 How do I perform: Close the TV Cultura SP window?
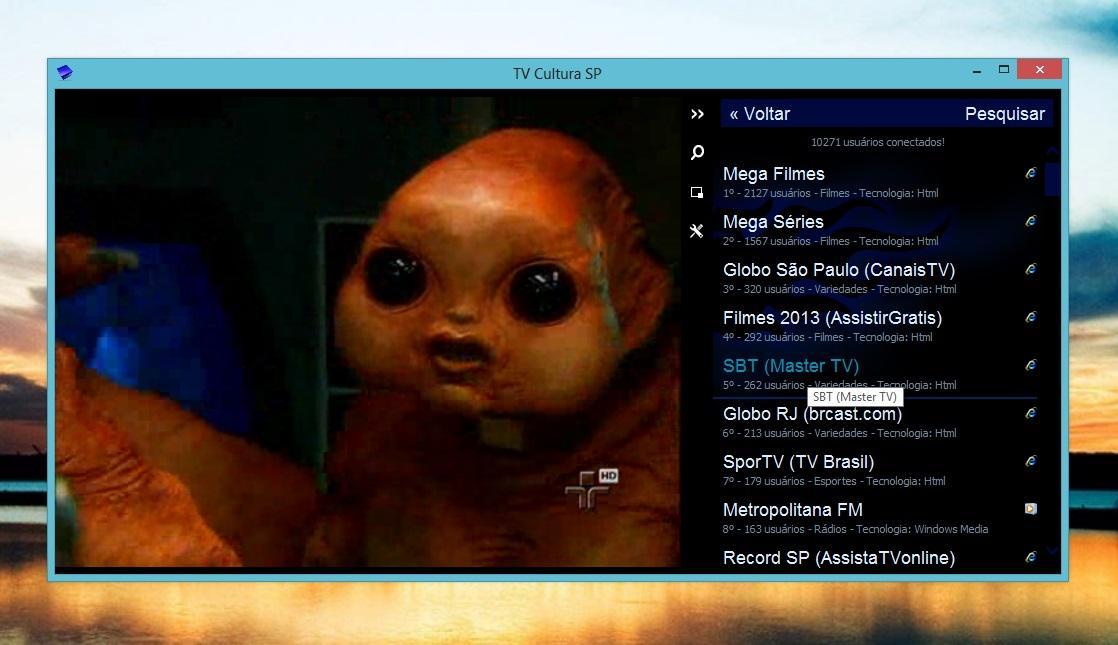(1040, 69)
